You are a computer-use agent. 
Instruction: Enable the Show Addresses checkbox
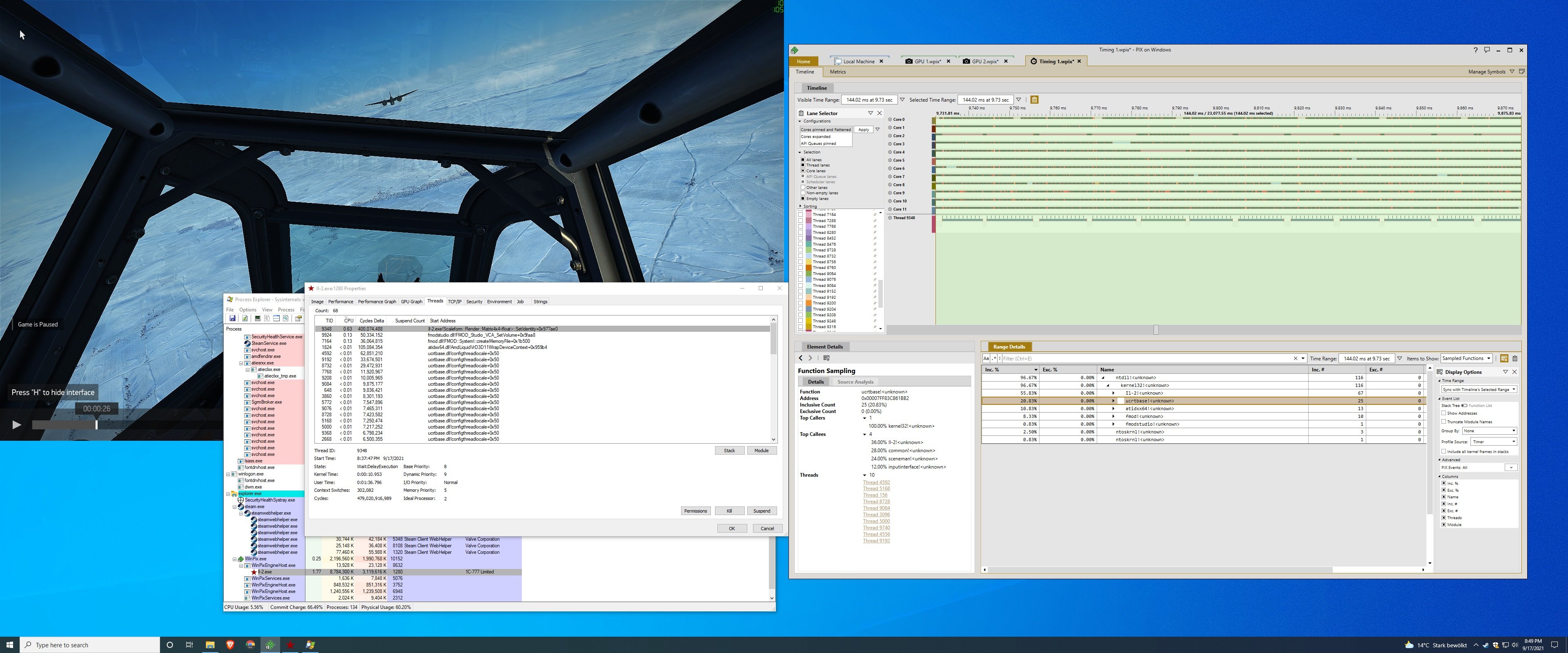click(1444, 413)
